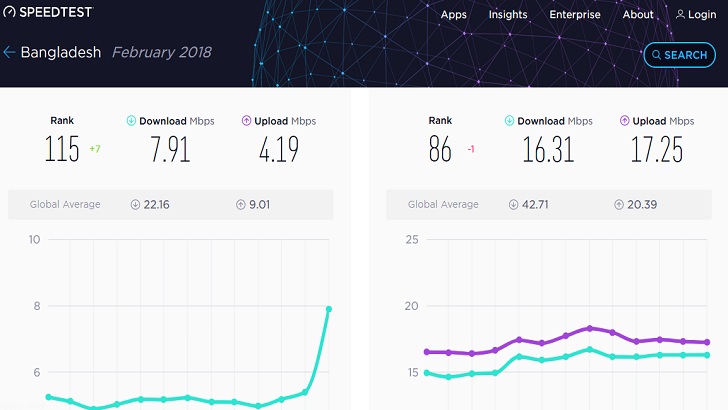Click the last purple data point on right chart

(707, 342)
